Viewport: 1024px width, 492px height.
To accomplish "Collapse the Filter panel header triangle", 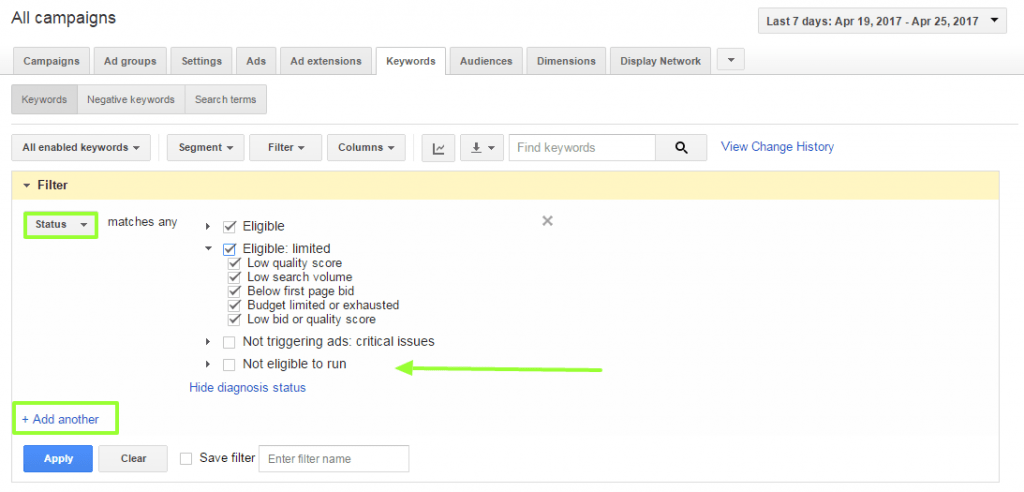I will coord(27,186).
